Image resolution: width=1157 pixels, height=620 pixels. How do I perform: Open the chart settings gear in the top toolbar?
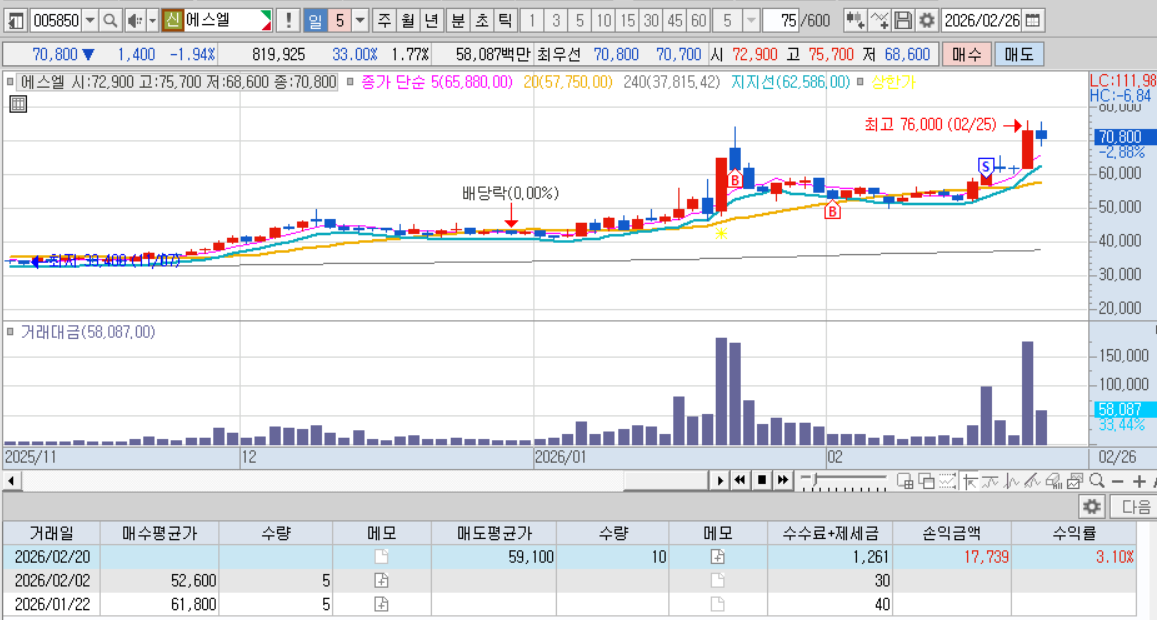pyautogui.click(x=926, y=21)
